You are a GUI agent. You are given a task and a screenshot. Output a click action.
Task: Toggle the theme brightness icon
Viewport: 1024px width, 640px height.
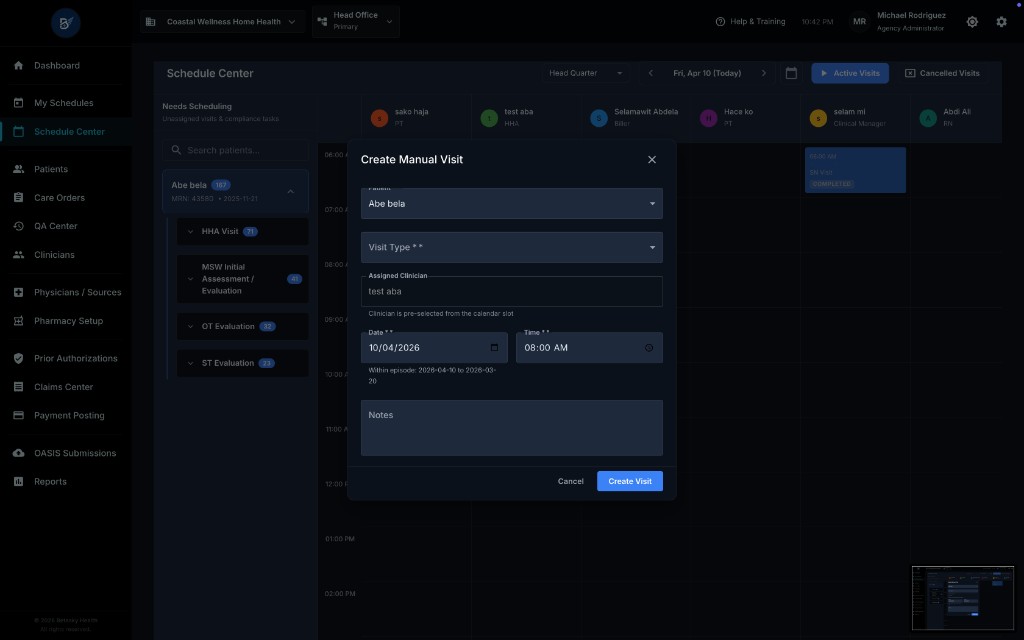(972, 22)
